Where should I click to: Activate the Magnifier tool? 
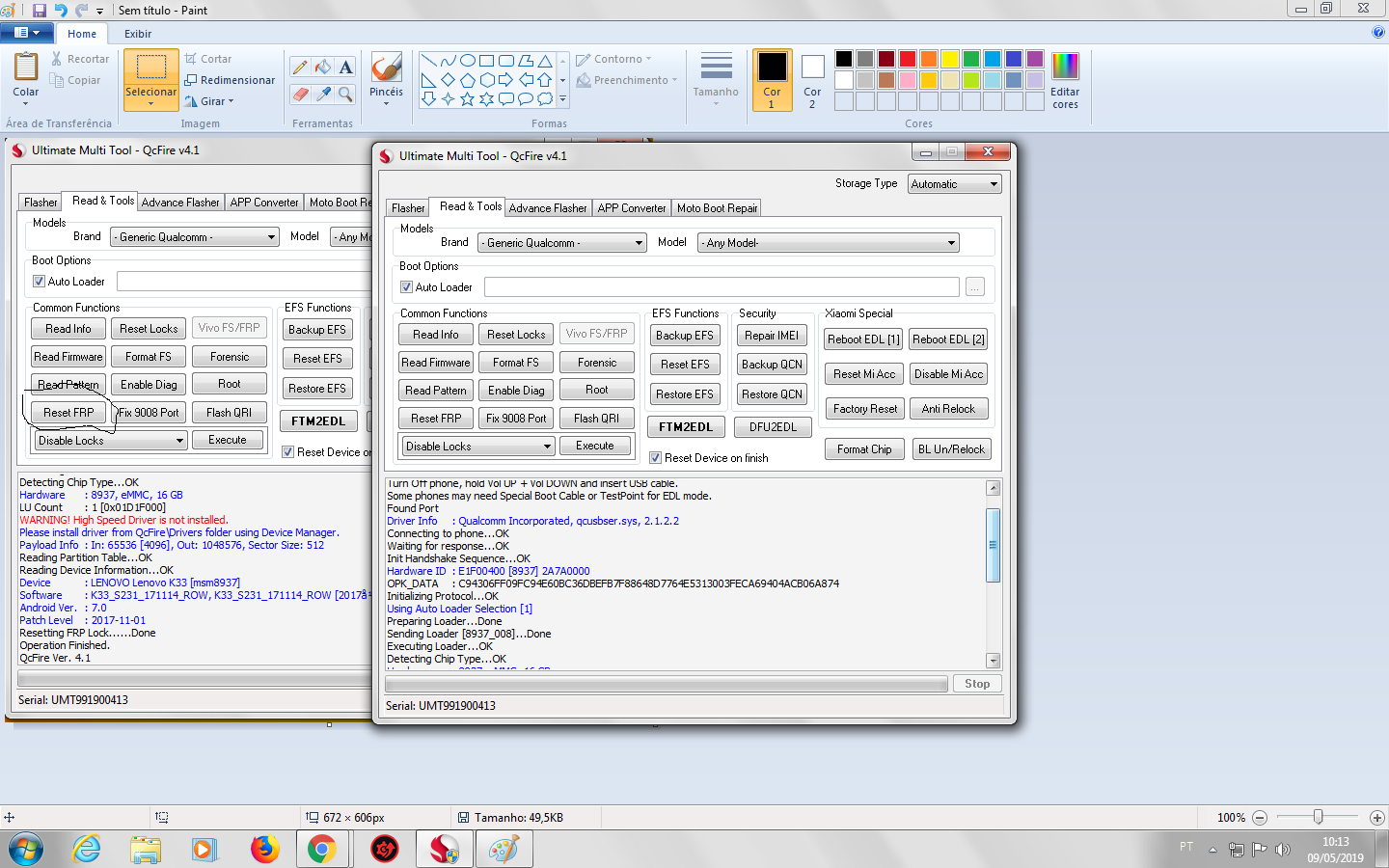tap(346, 94)
